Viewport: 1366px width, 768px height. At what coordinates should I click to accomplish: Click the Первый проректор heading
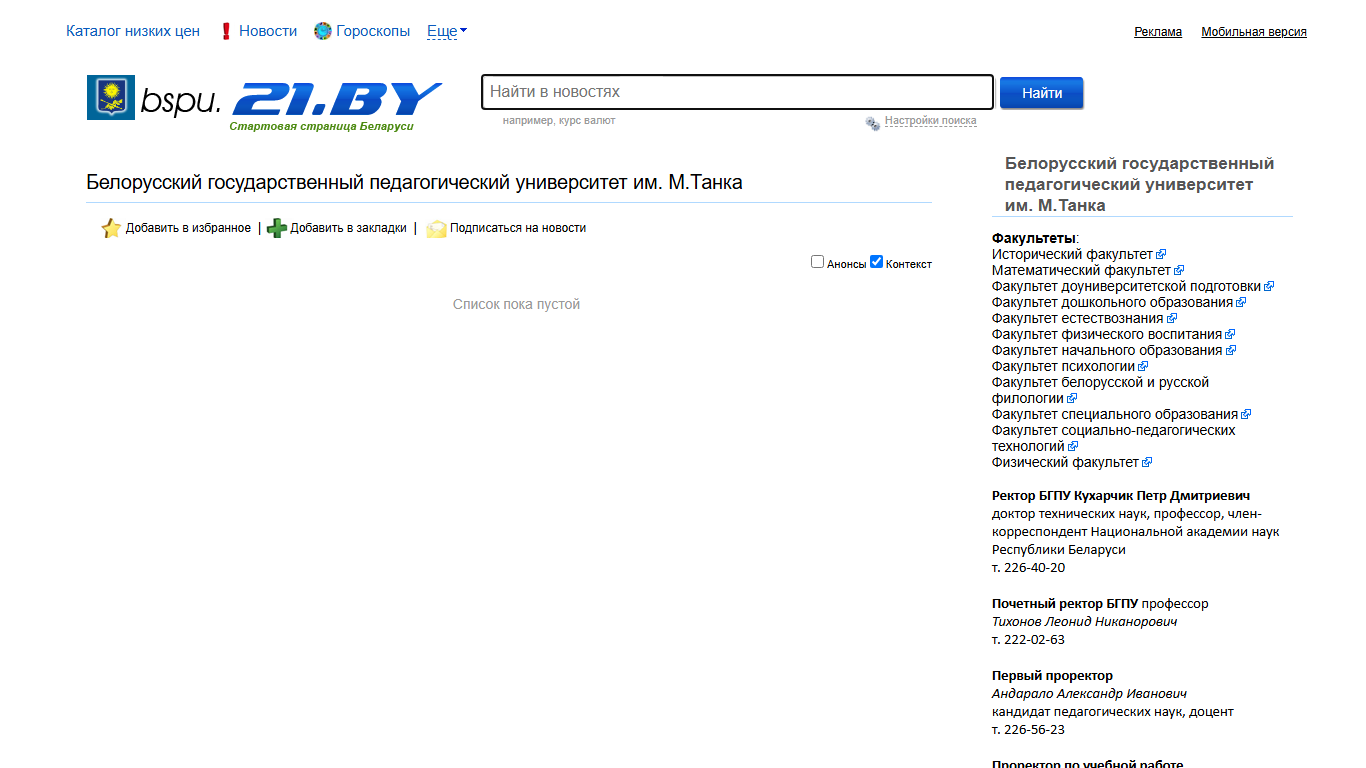point(1052,676)
